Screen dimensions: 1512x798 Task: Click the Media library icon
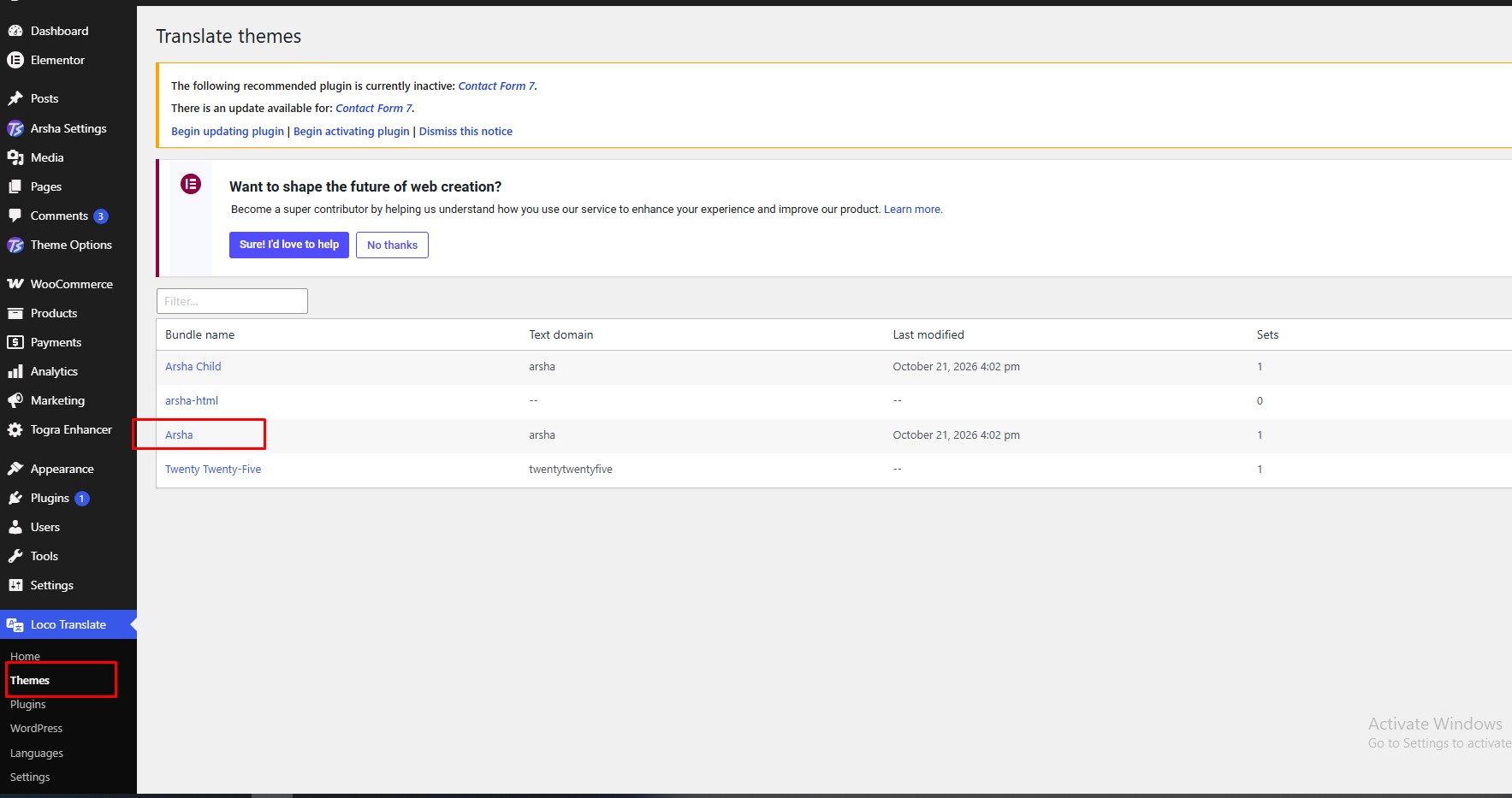click(x=15, y=157)
